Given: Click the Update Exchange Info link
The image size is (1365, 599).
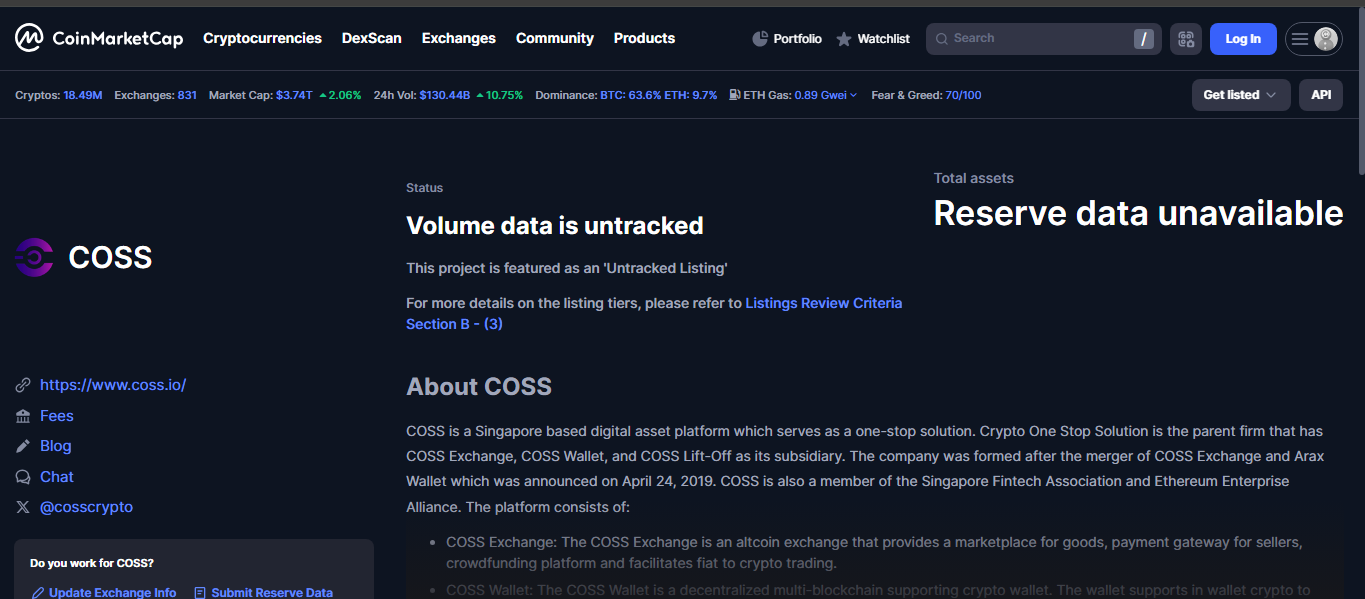Looking at the screenshot, I should tap(112, 592).
